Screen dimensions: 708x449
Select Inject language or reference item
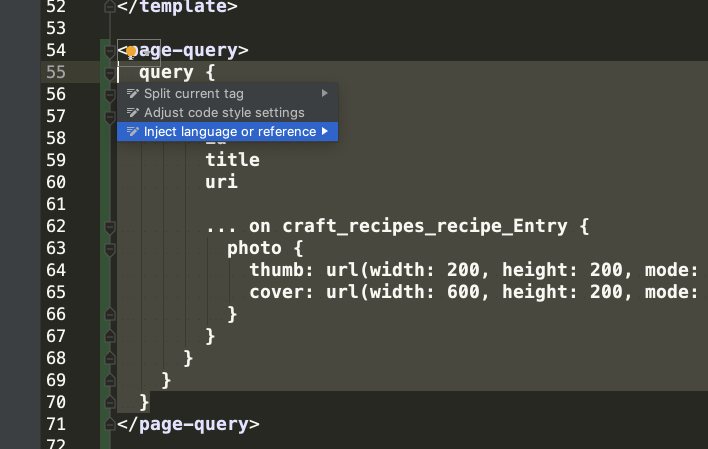229,132
